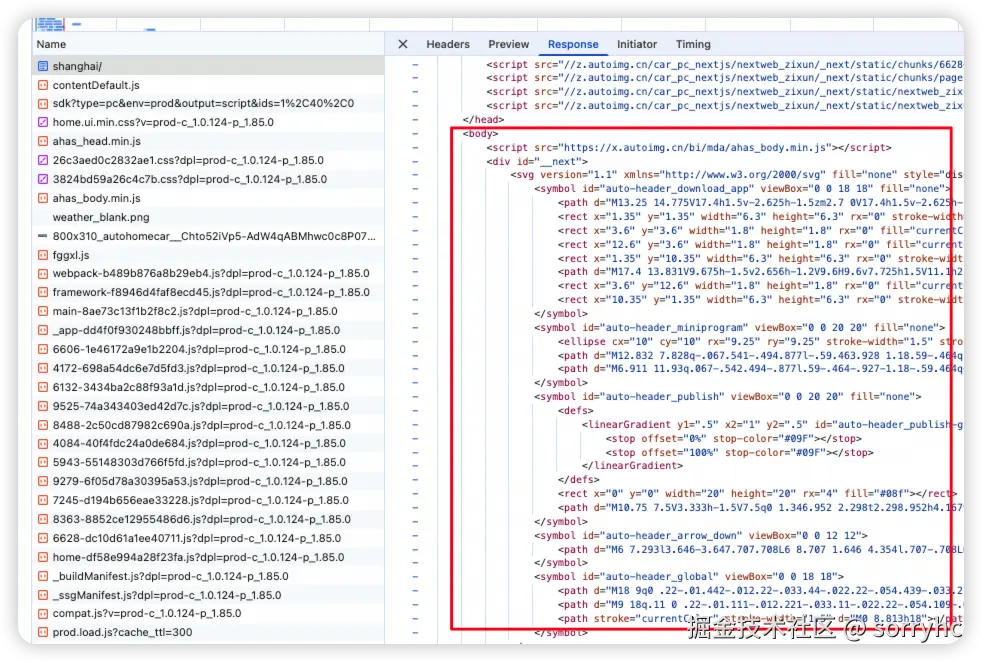Click the stylesheet icon beside 3824bd59a26c4c7b.css
Viewport: 982px width, 662px height.
(43, 179)
